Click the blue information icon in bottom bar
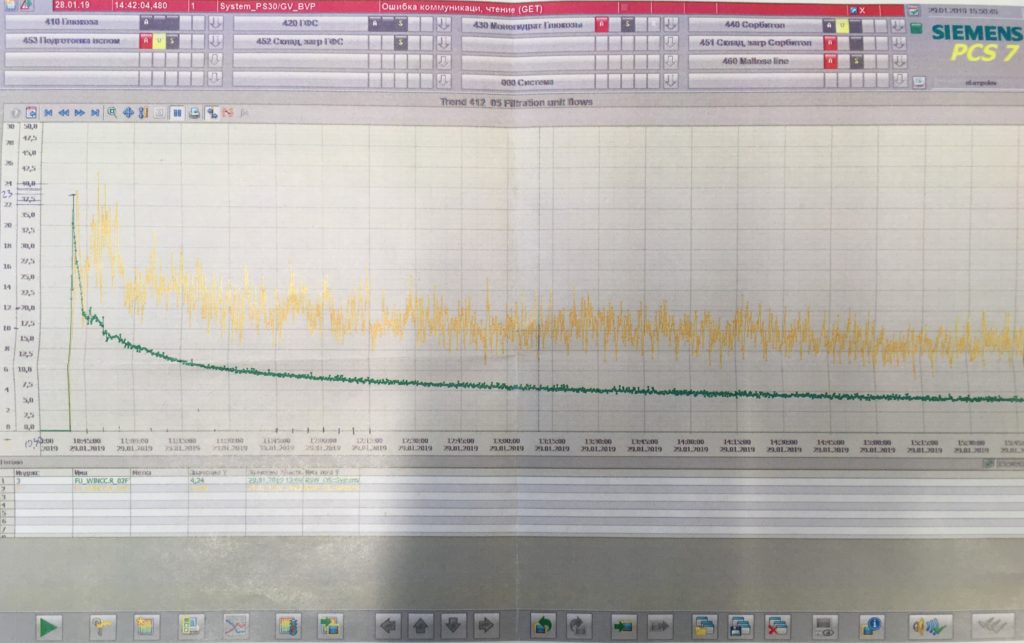This screenshot has height=643, width=1024. (872, 627)
